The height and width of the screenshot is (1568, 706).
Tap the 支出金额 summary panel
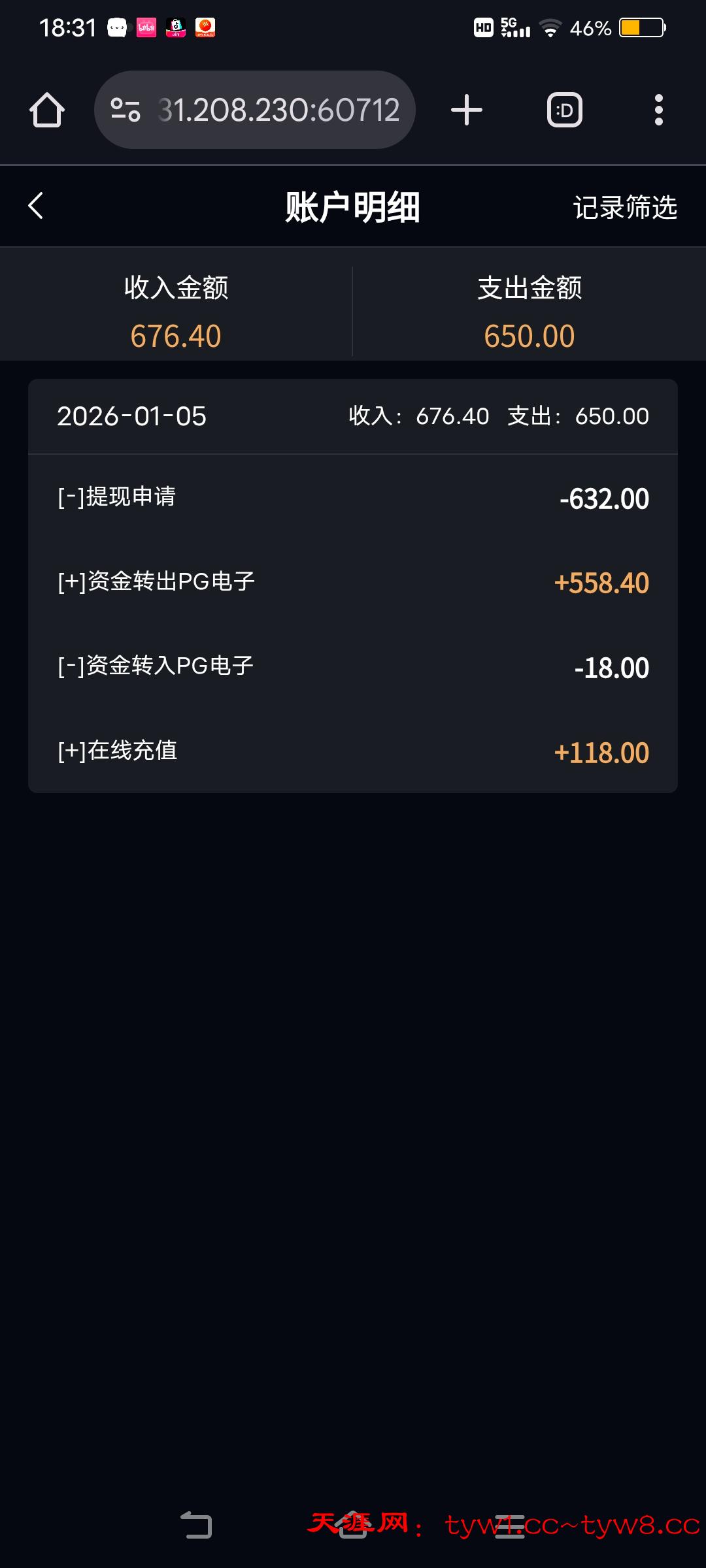coord(529,312)
